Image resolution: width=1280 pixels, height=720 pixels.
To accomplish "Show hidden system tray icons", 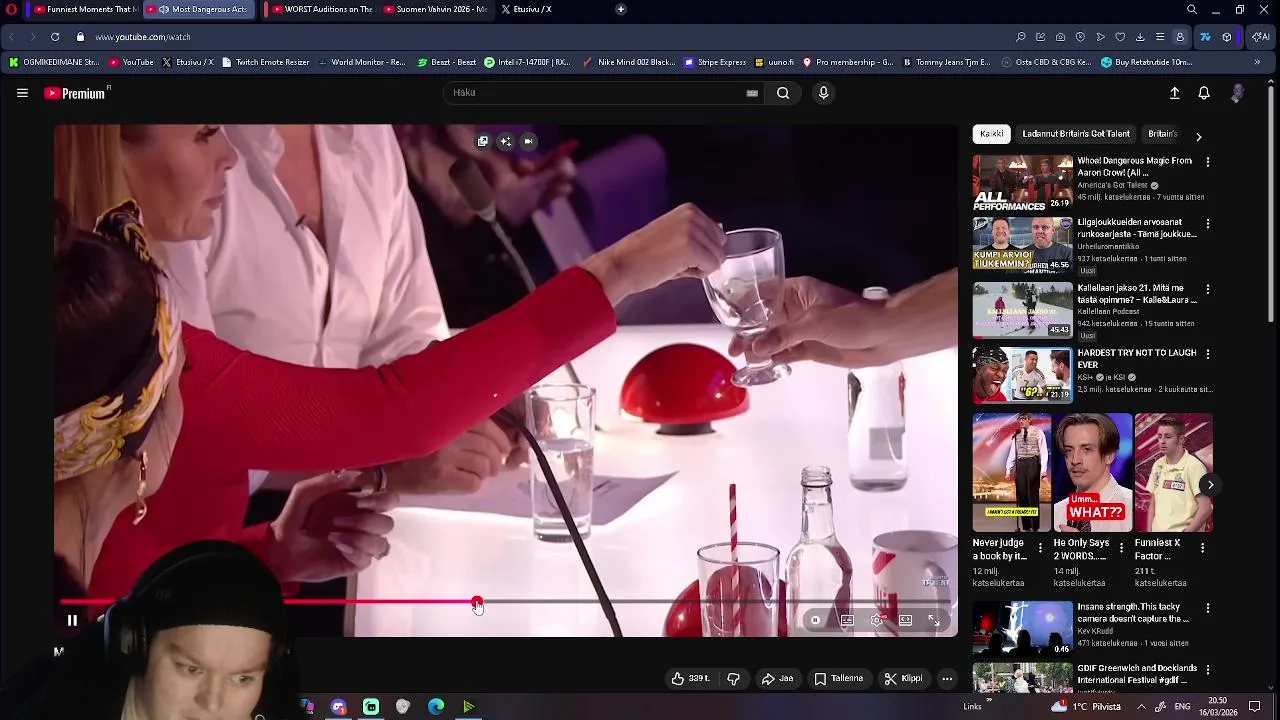I will [x=1141, y=706].
